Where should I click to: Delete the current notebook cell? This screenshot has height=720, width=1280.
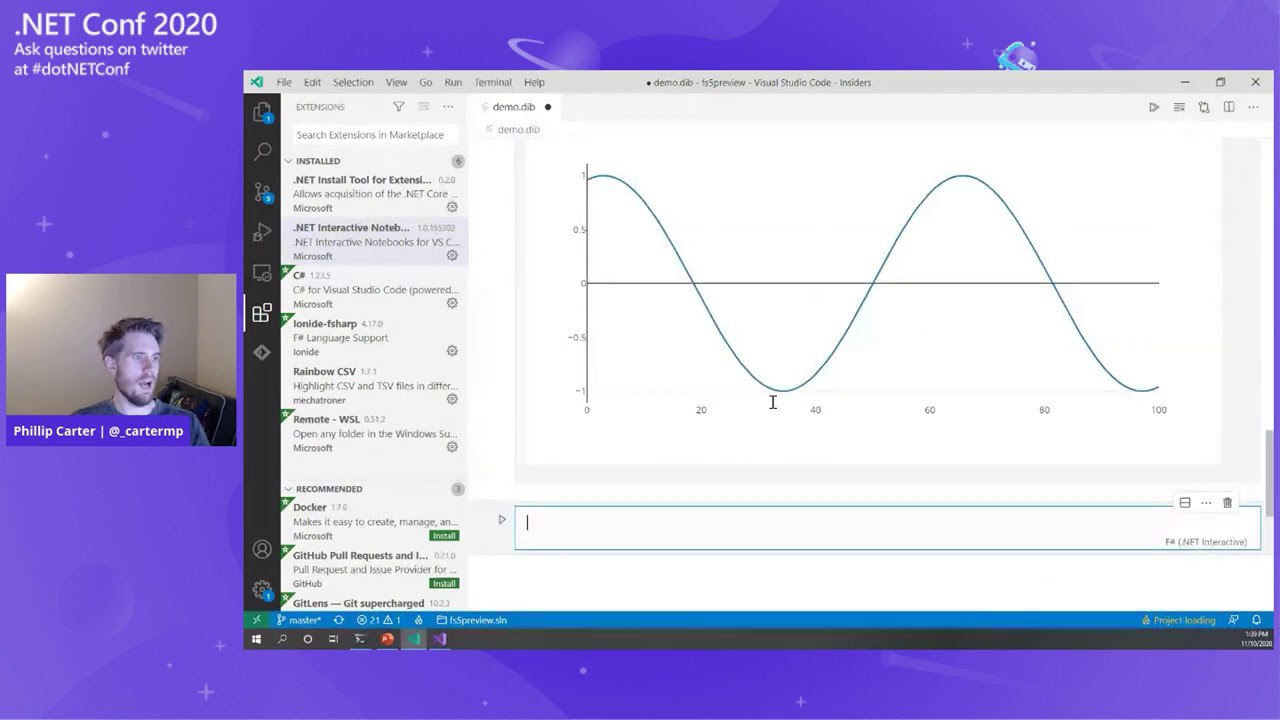pyautogui.click(x=1228, y=503)
